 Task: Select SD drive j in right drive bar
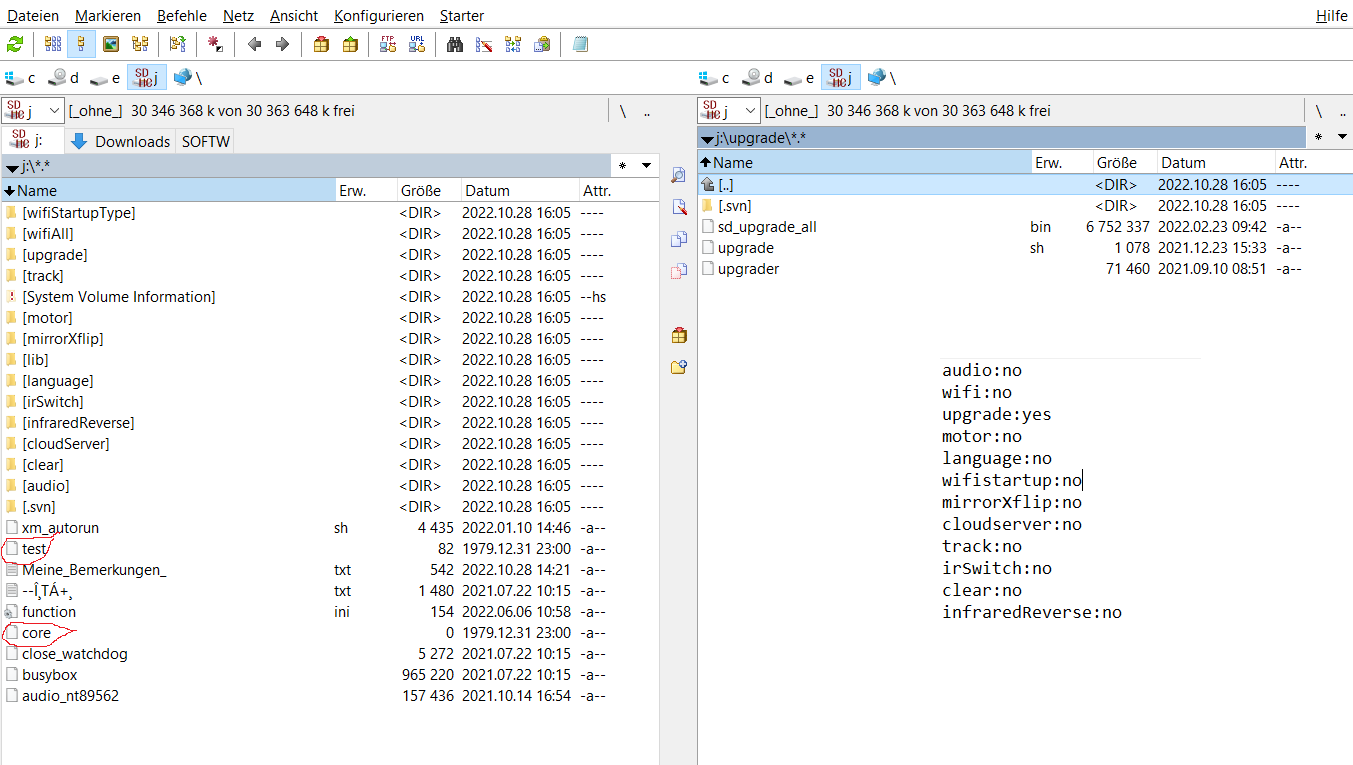pyautogui.click(x=841, y=78)
